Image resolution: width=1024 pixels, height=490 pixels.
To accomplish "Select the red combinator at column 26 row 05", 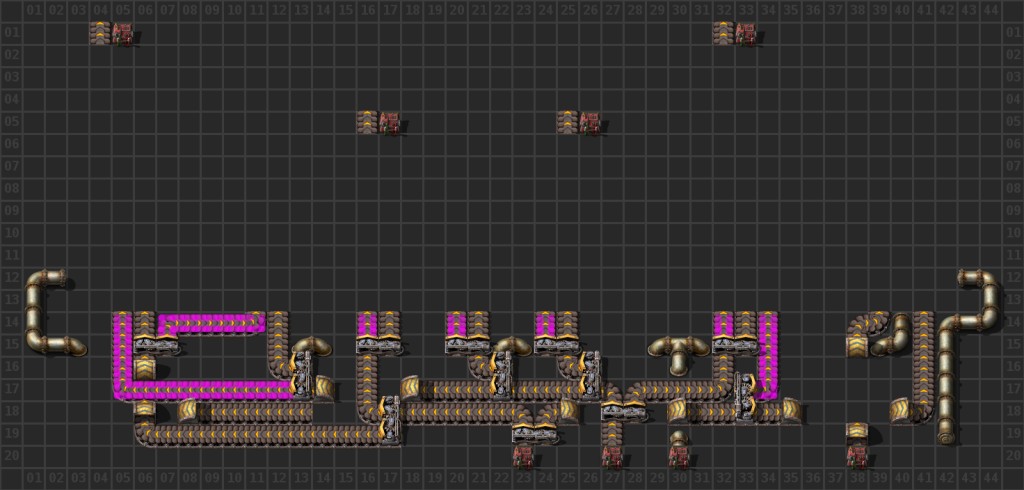I will (x=590, y=122).
